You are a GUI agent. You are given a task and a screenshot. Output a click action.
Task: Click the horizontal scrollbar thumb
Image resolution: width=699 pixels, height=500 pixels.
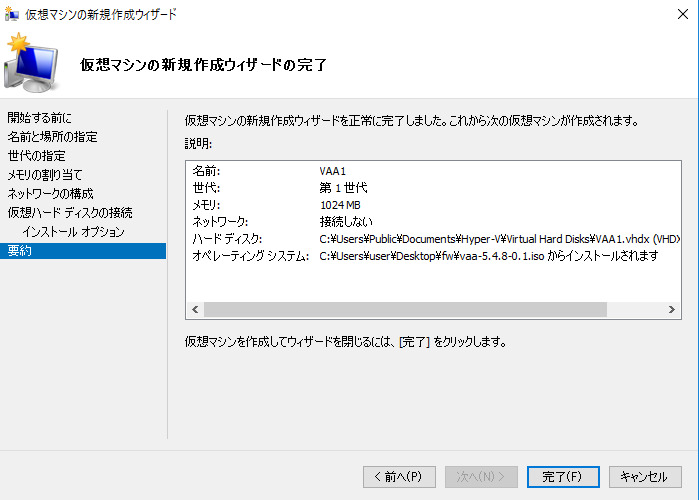point(405,310)
